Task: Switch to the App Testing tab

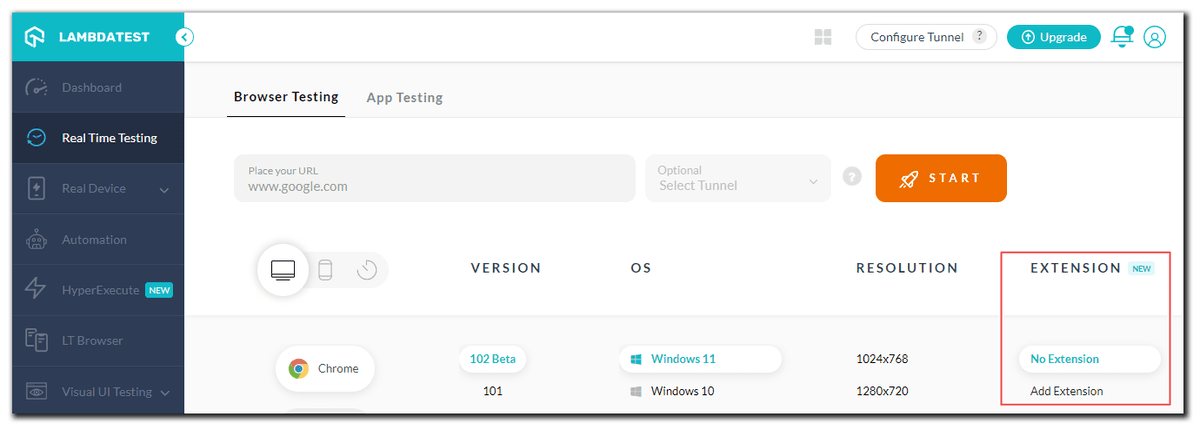Action: coord(404,98)
